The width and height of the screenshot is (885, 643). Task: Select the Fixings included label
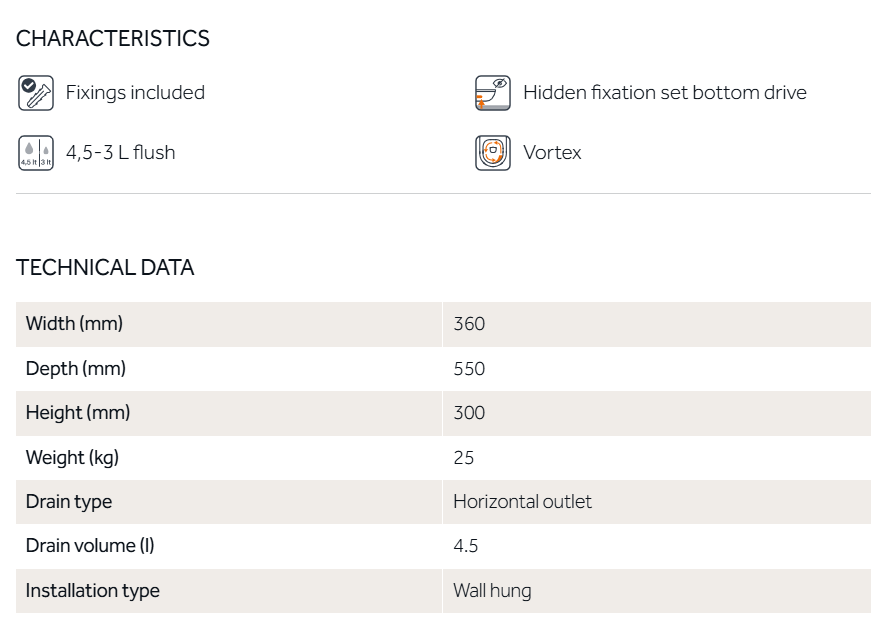coord(135,92)
